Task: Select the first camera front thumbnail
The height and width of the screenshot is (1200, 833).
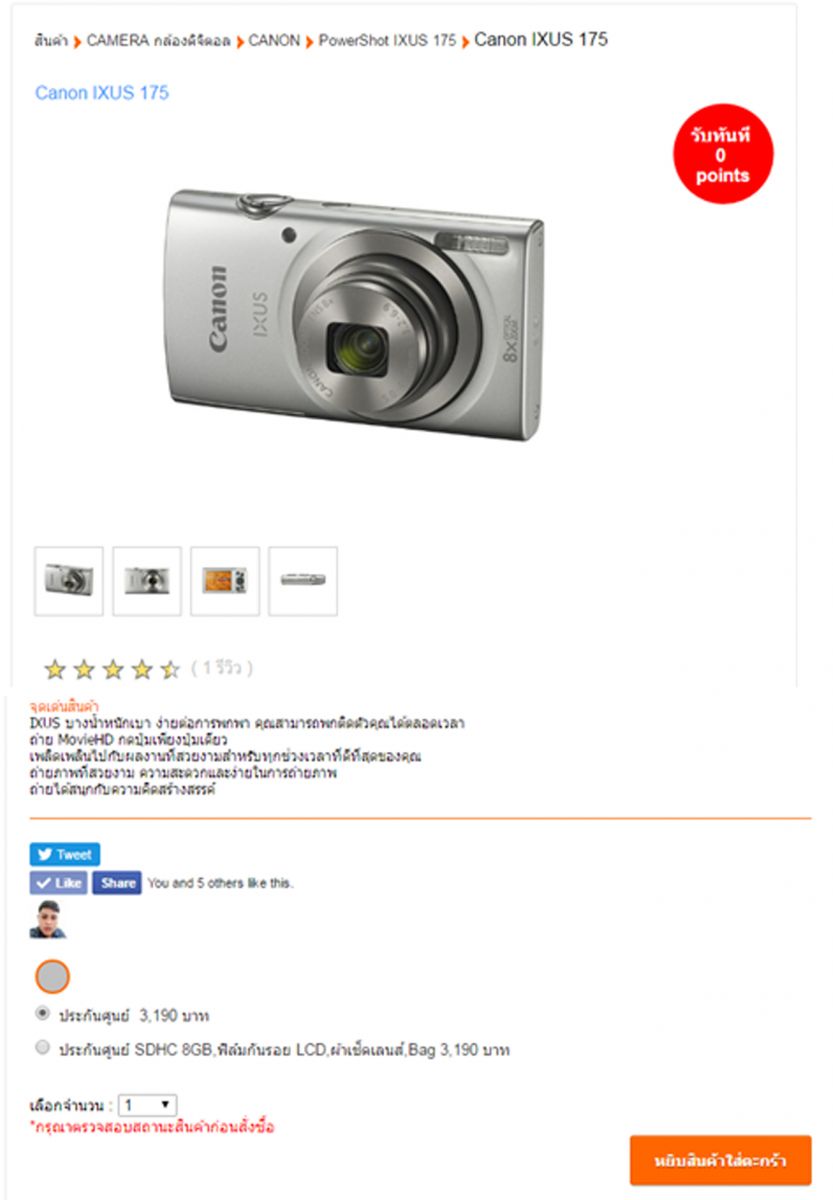Action: click(x=69, y=581)
